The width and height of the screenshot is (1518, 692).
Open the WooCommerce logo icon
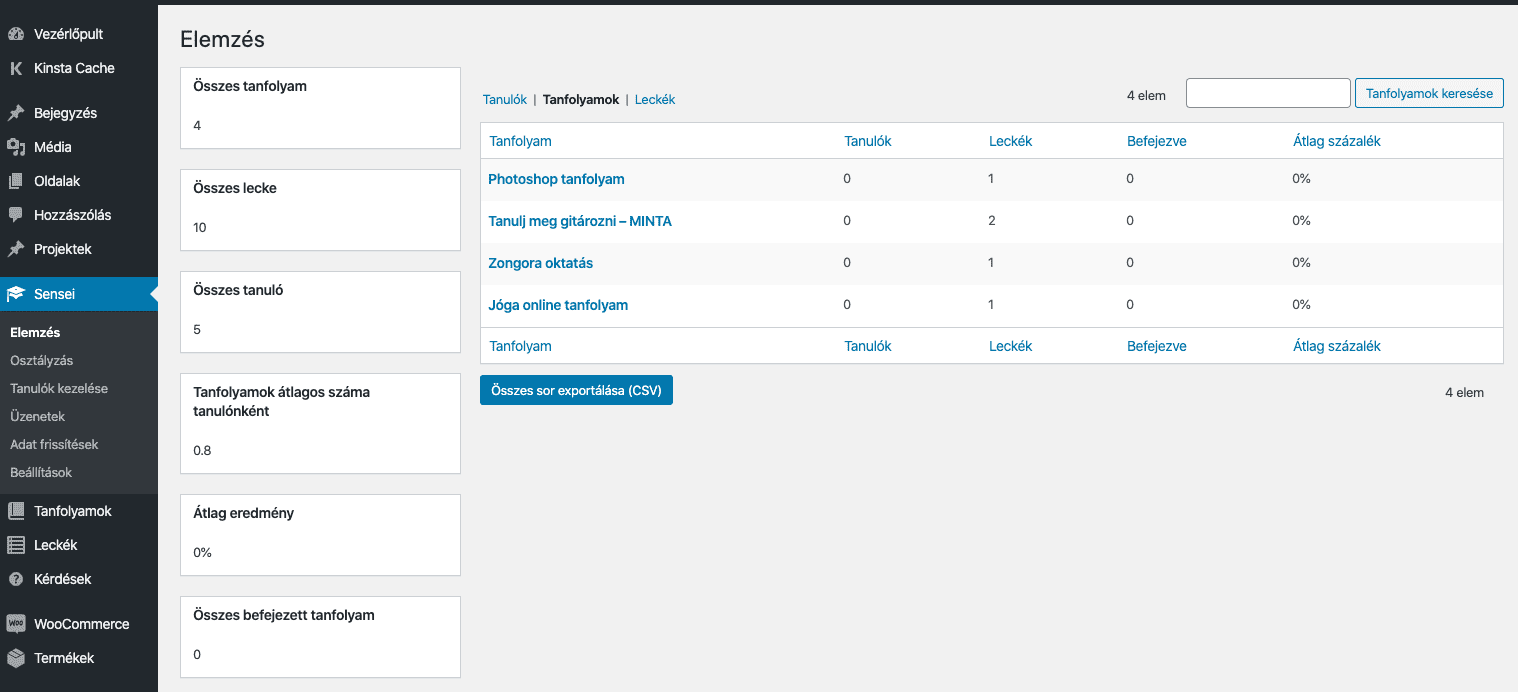pos(16,624)
